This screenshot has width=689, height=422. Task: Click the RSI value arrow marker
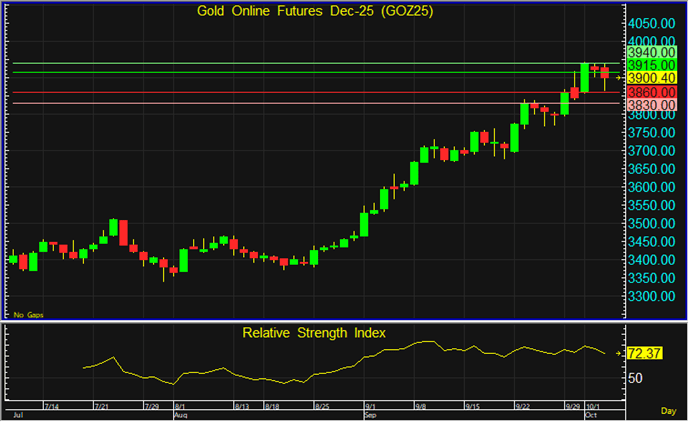619,353
